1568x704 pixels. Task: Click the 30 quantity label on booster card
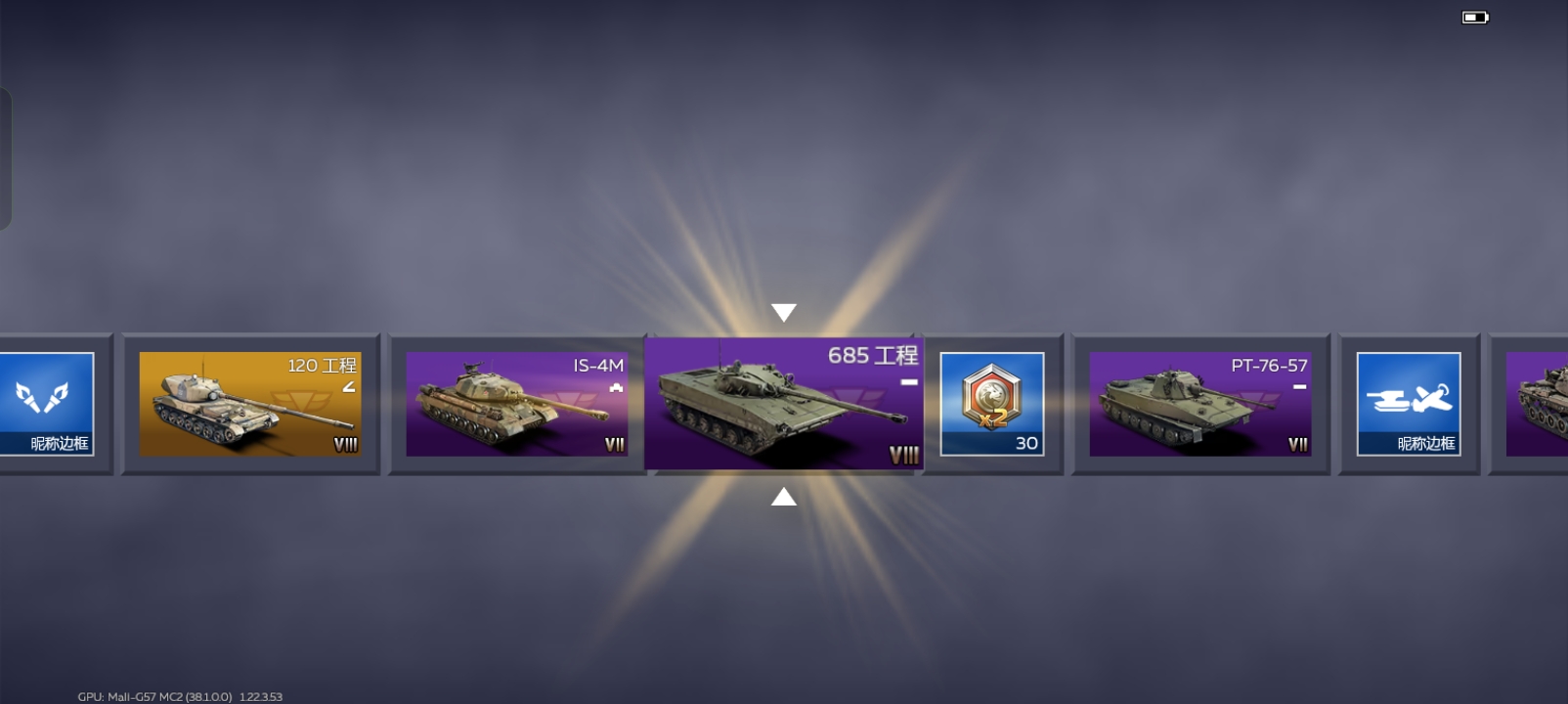coord(1026,443)
